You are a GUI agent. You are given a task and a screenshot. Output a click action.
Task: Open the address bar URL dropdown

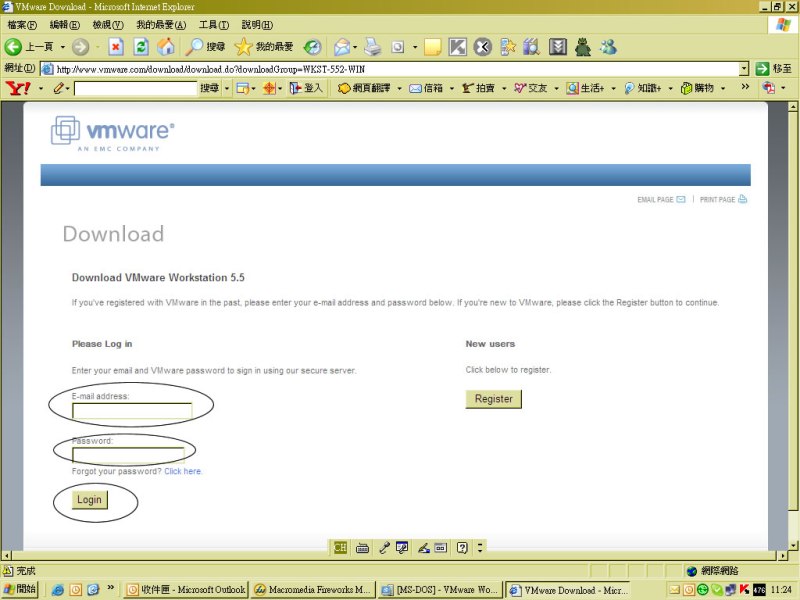(x=744, y=69)
